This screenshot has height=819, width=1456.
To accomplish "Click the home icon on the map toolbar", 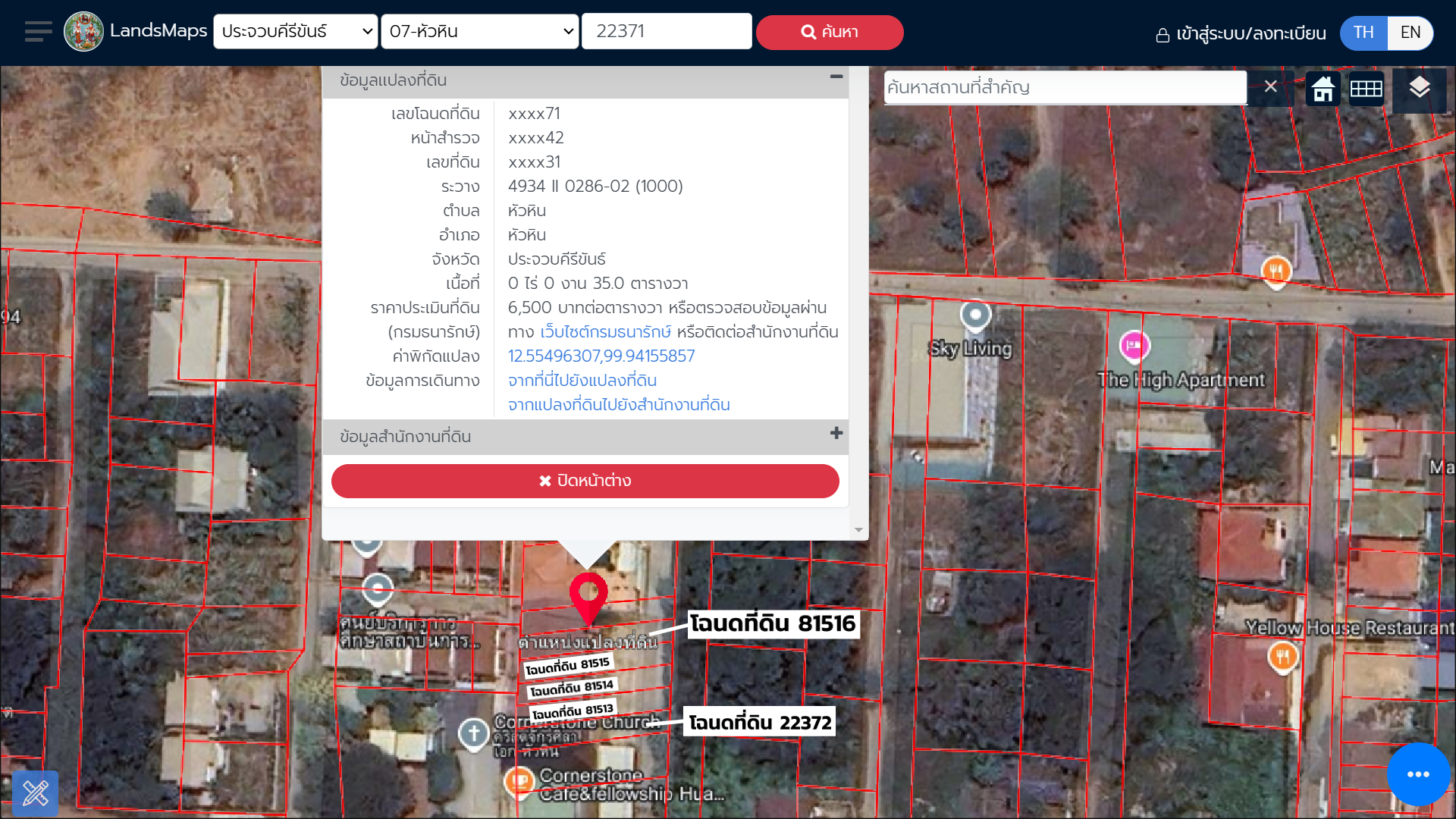I will coord(1323,89).
